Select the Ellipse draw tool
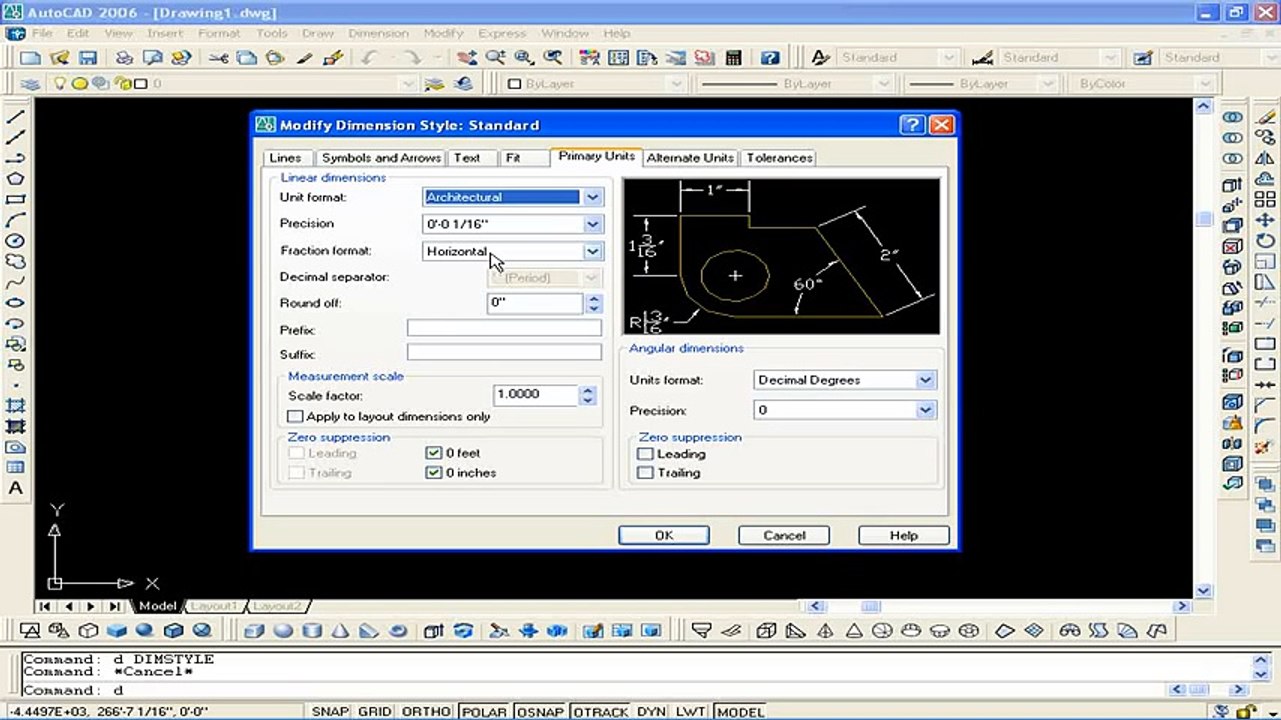Screen dimensions: 1281x720 16,303
